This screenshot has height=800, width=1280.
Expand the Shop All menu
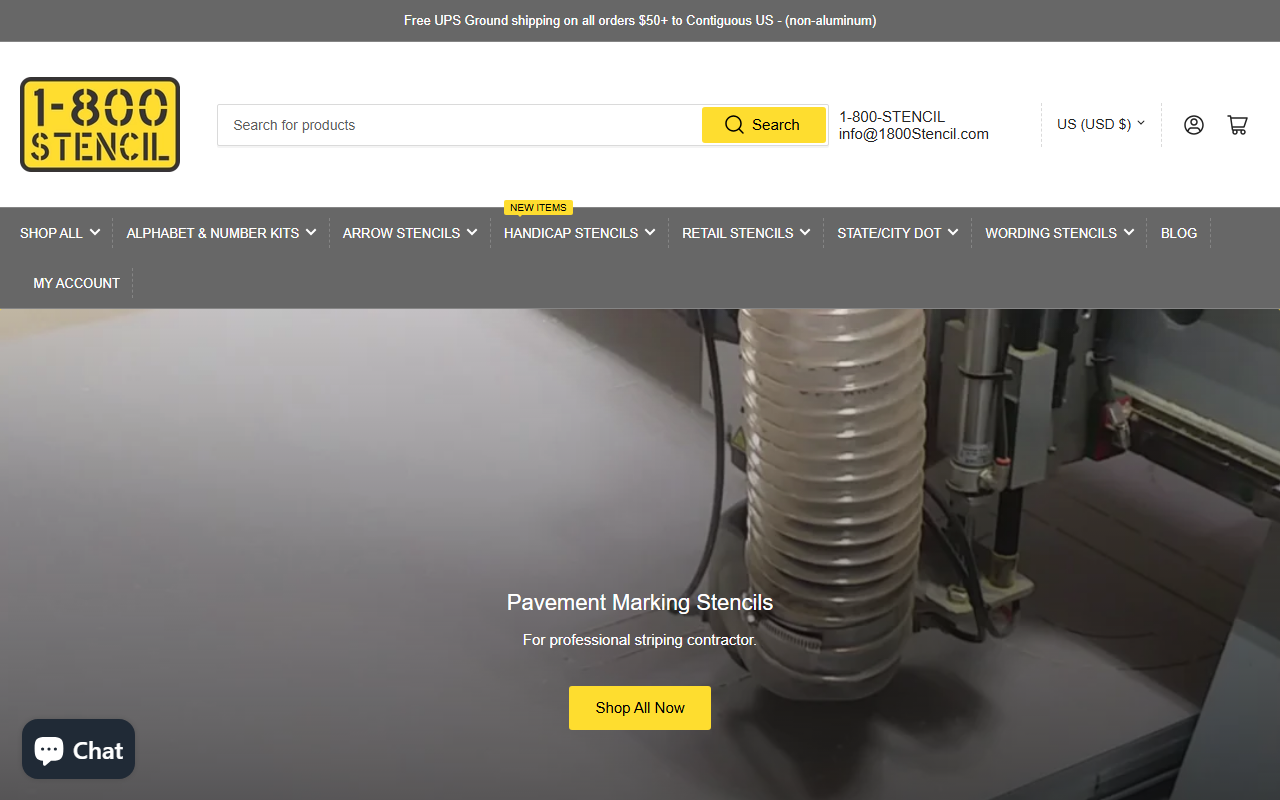pyautogui.click(x=60, y=233)
